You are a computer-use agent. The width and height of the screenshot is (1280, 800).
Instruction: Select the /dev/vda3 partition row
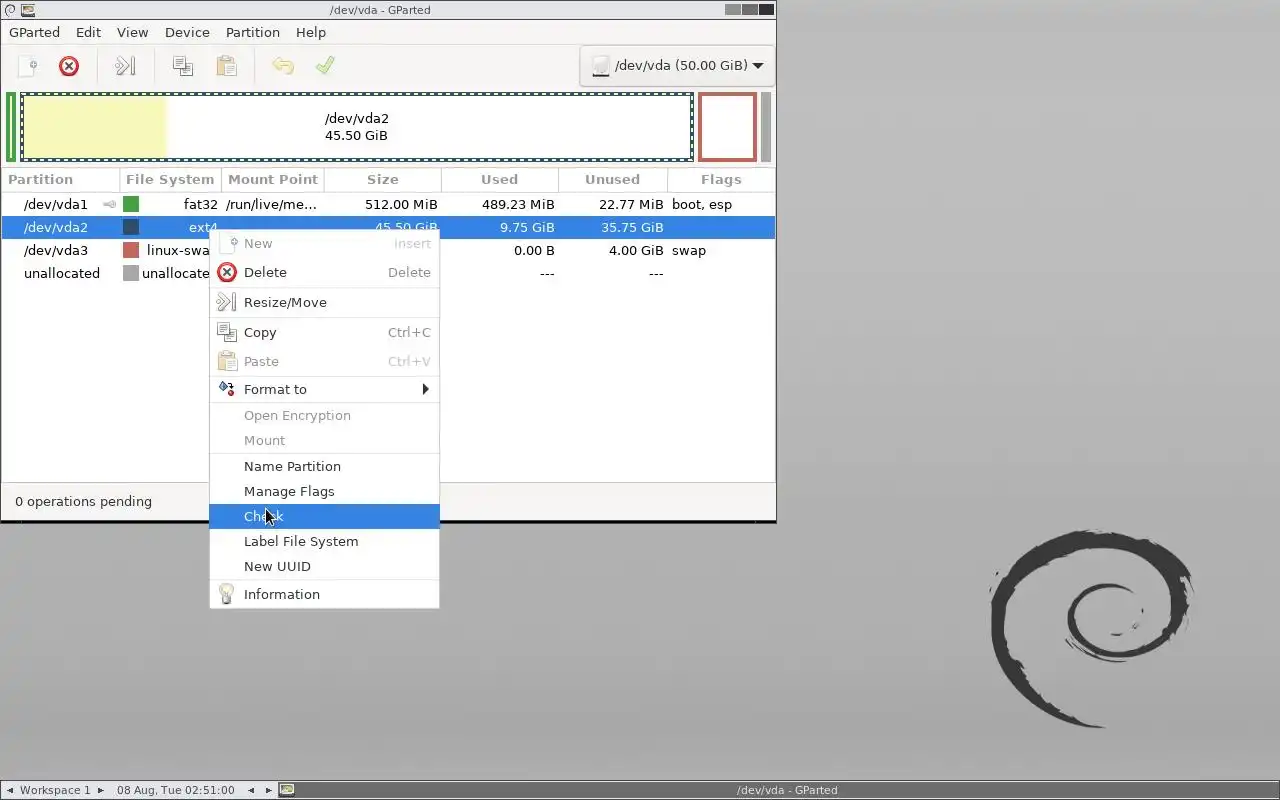[x=388, y=250]
